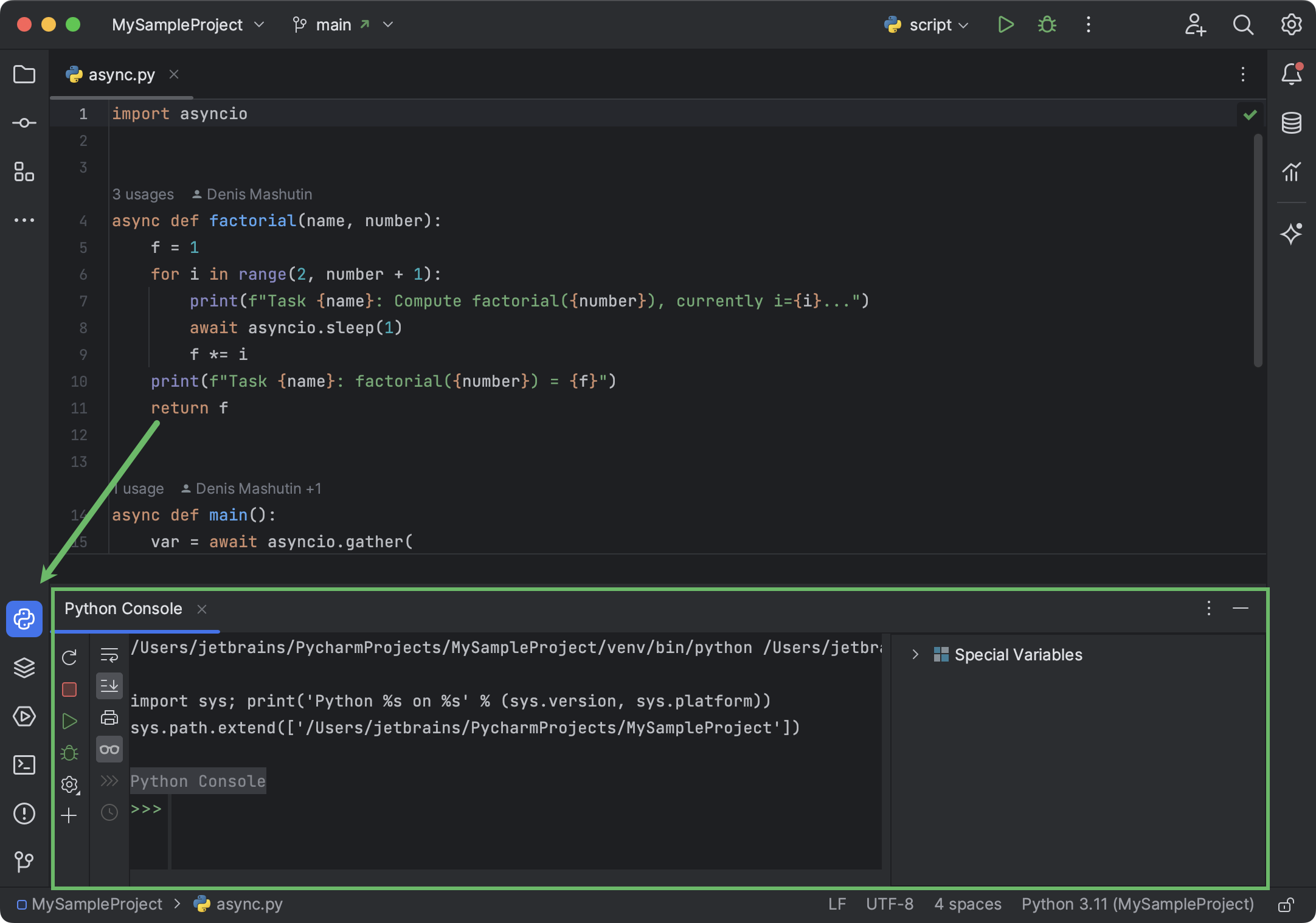Open the Commit tool window icon
The image size is (1316, 923).
coord(24,123)
